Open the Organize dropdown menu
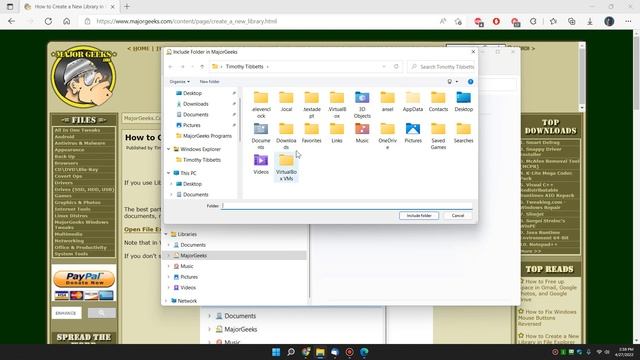This screenshot has height=360, width=640. tap(180, 82)
